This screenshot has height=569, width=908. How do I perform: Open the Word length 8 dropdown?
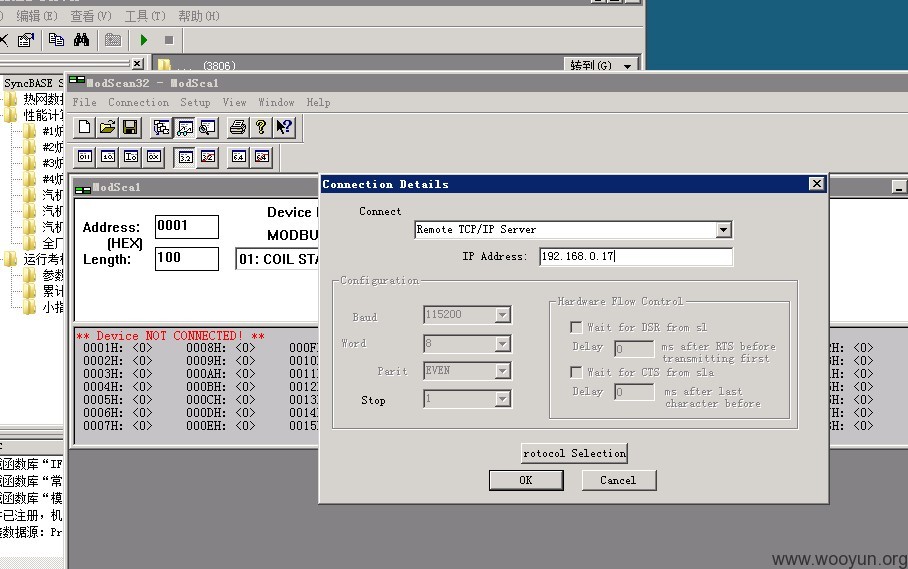[503, 344]
